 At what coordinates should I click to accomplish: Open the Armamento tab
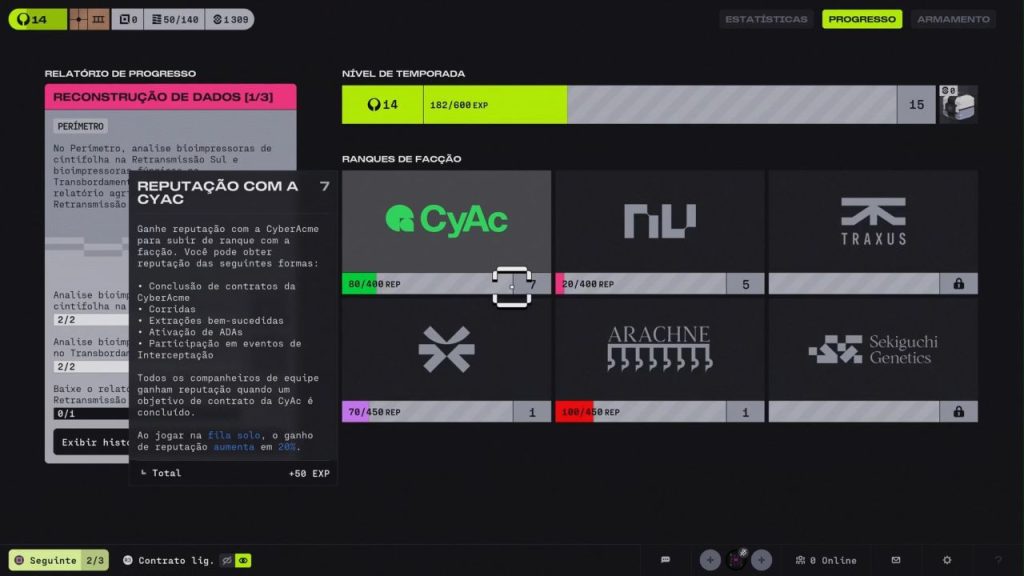coord(953,19)
